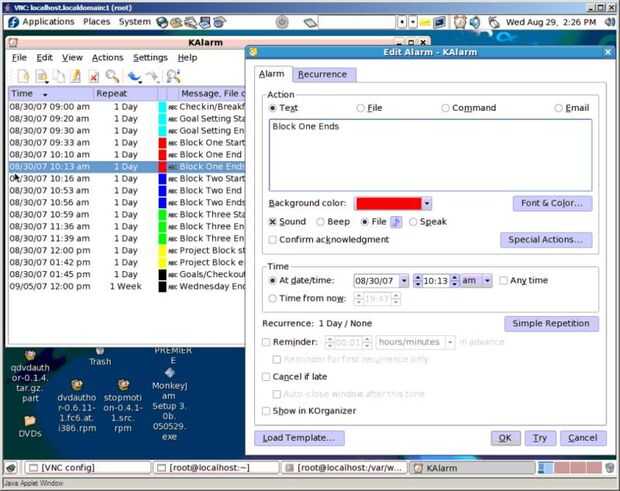Select the stopmotion src.rpm desktop file
The image size is (620, 491).
click(x=123, y=406)
